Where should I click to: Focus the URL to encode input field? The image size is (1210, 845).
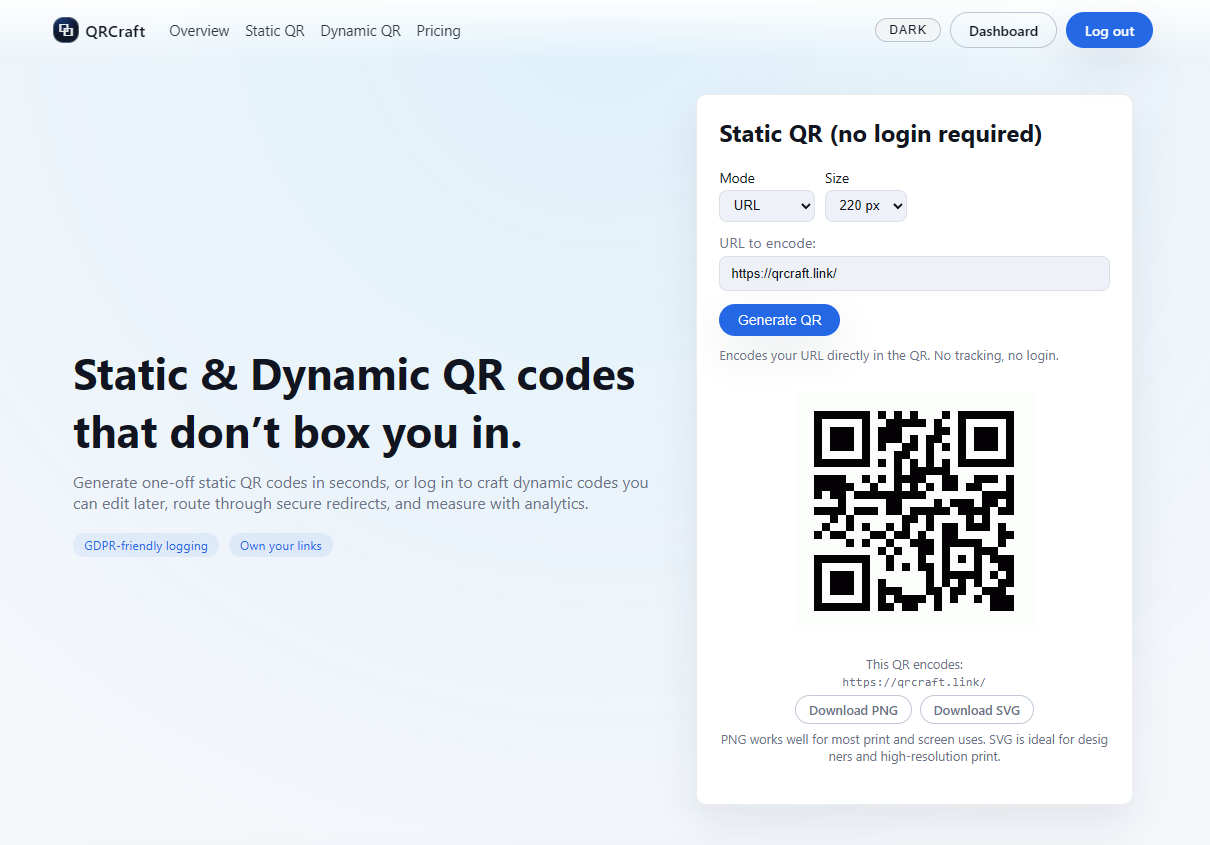point(913,273)
